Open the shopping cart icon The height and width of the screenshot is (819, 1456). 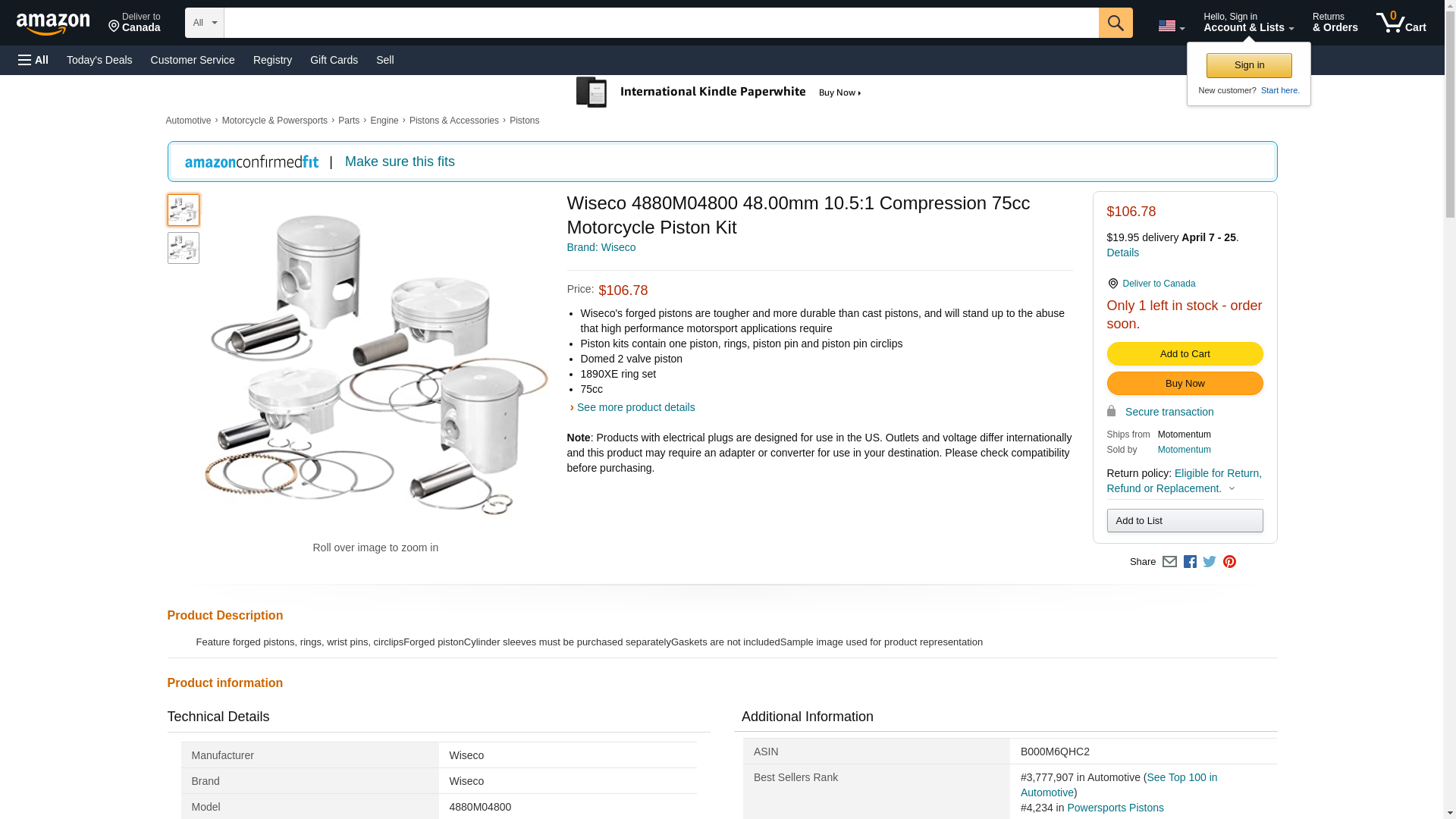tap(1401, 23)
